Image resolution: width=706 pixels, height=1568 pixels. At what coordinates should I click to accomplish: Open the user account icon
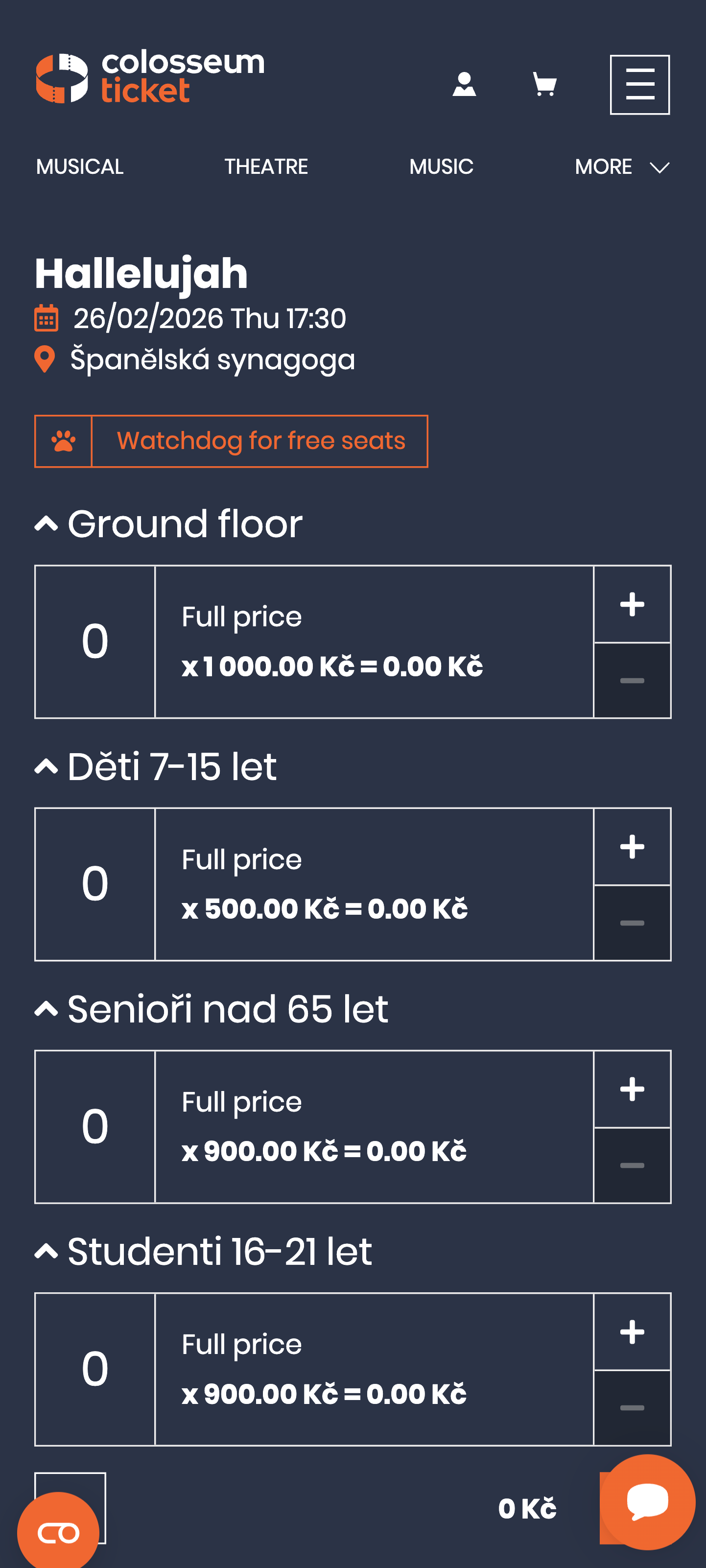coord(464,85)
